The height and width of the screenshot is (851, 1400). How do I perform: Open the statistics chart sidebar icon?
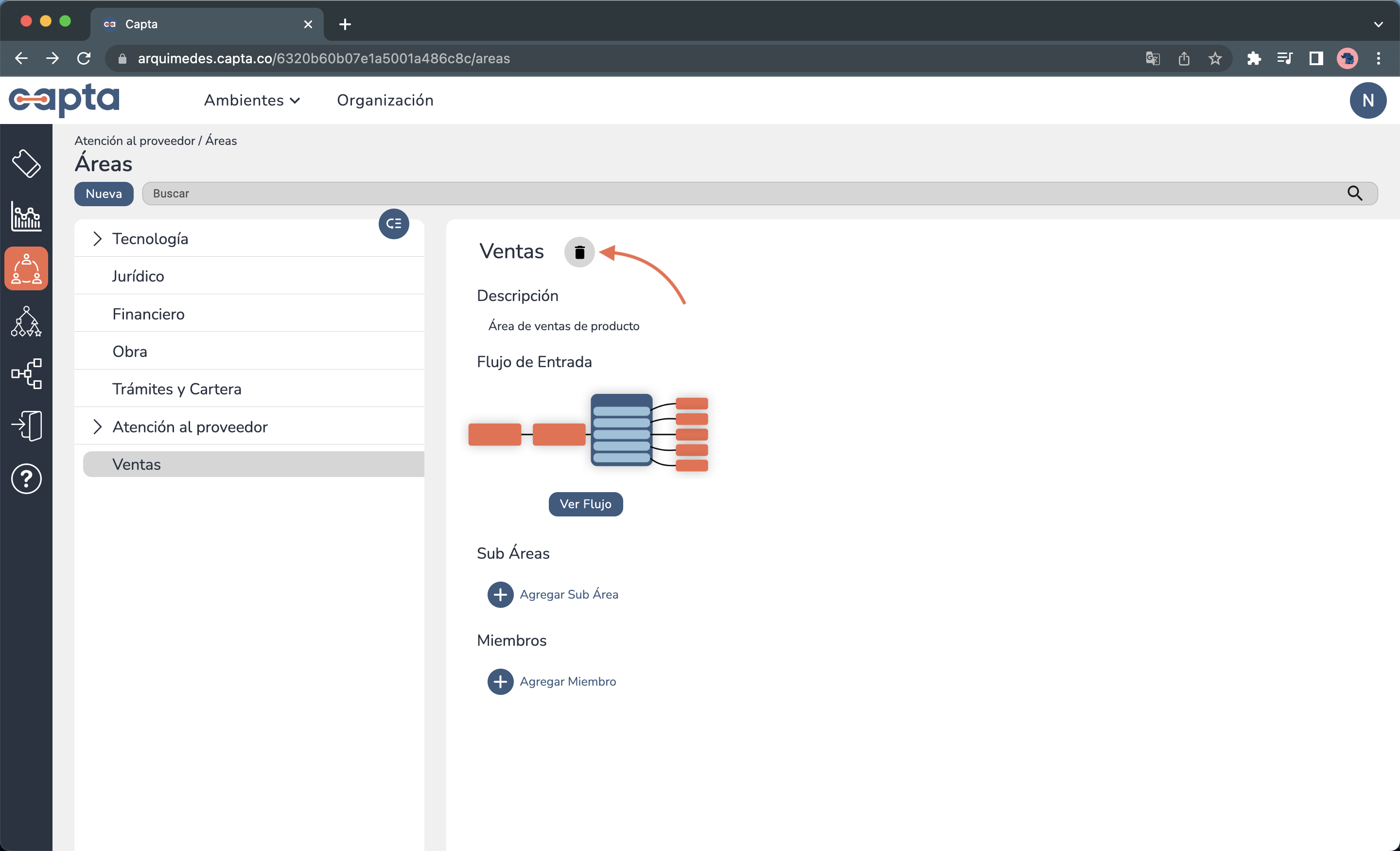coord(26,216)
